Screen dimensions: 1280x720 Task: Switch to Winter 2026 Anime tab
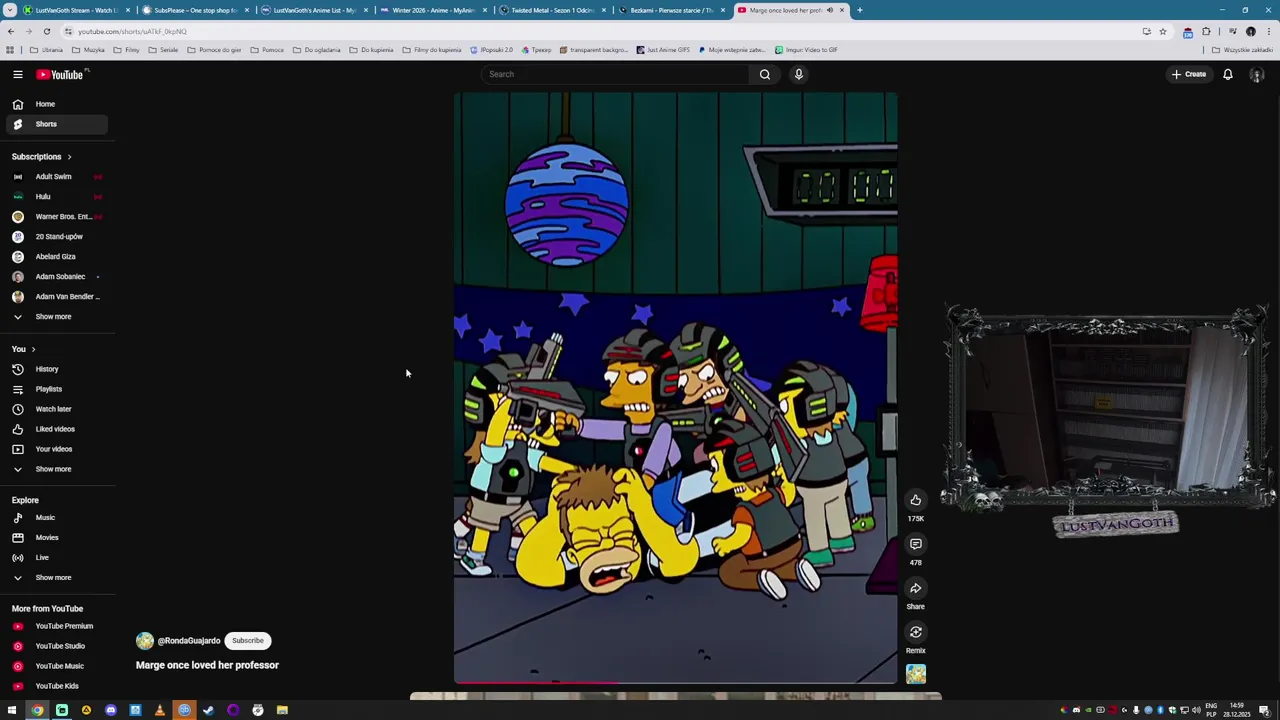pyautogui.click(x=433, y=10)
